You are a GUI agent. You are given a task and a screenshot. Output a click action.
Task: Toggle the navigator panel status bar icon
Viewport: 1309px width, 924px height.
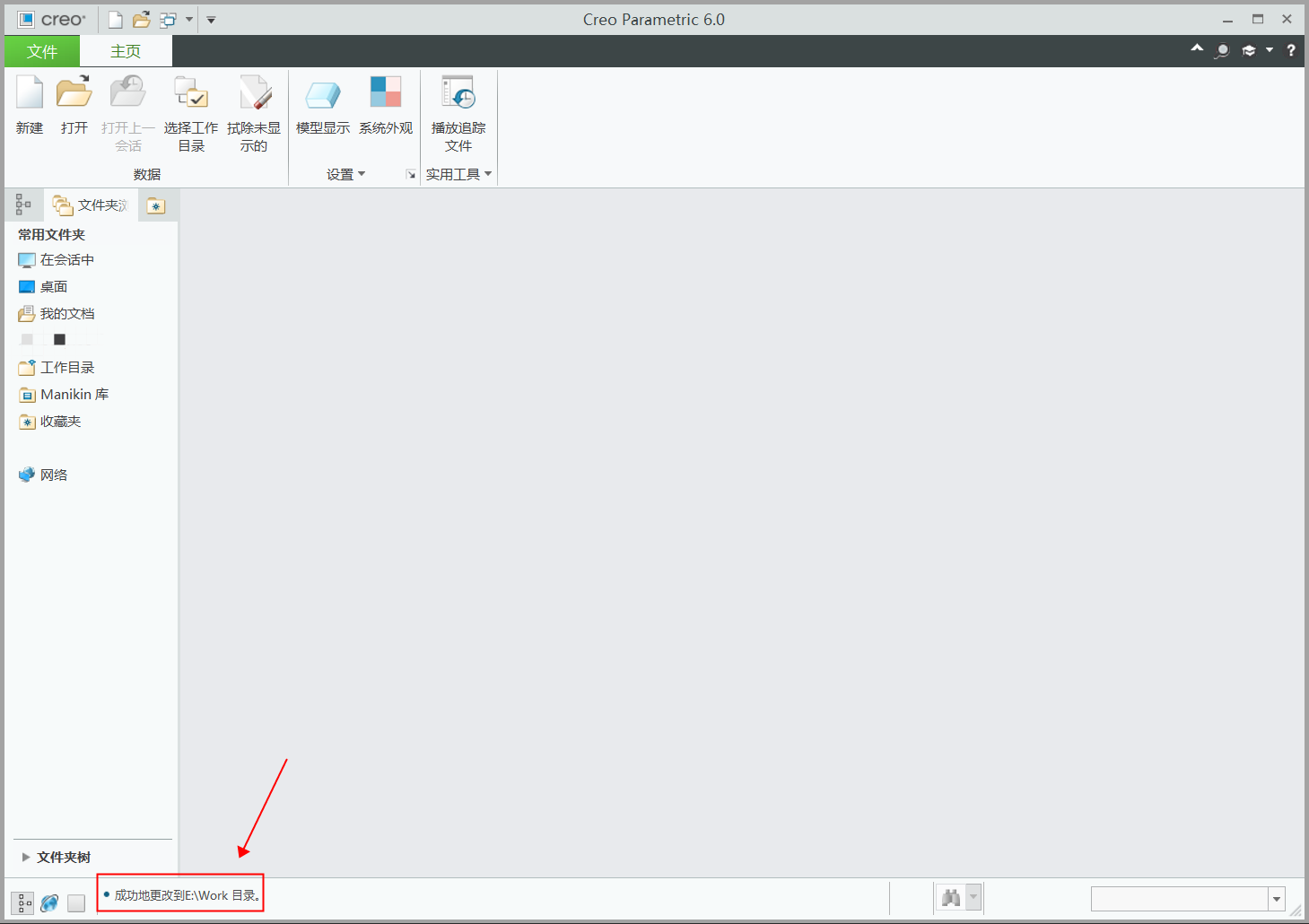point(23,902)
